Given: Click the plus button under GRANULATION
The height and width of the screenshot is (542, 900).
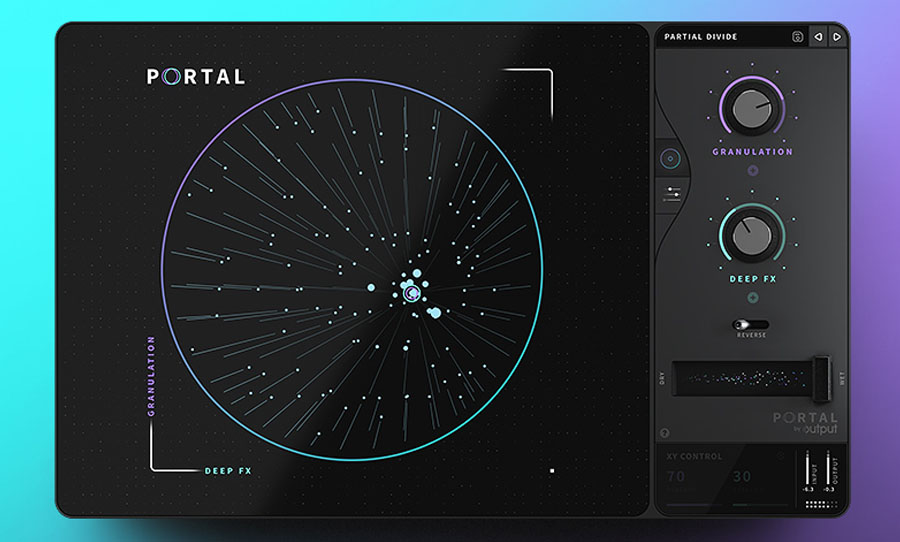Looking at the screenshot, I should click(x=752, y=171).
